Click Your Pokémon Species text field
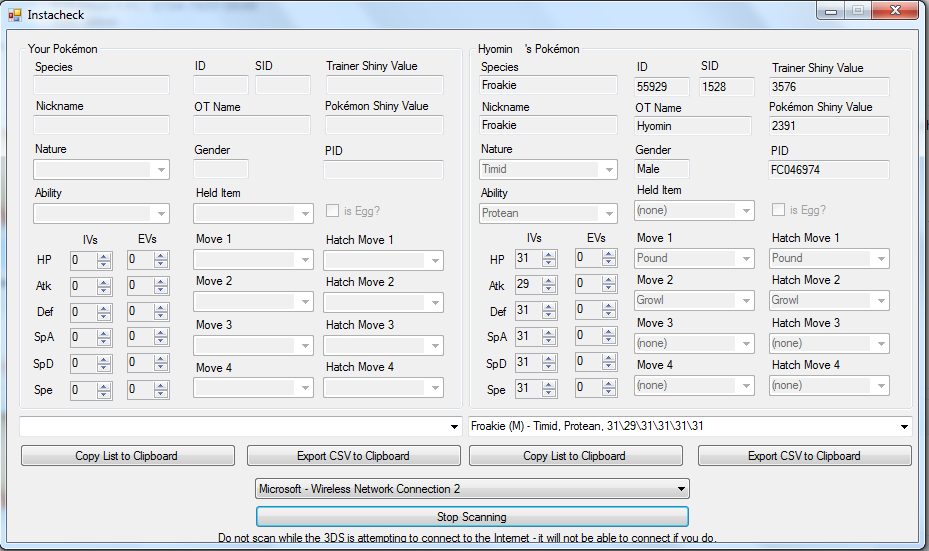The width and height of the screenshot is (929, 551). (x=102, y=85)
